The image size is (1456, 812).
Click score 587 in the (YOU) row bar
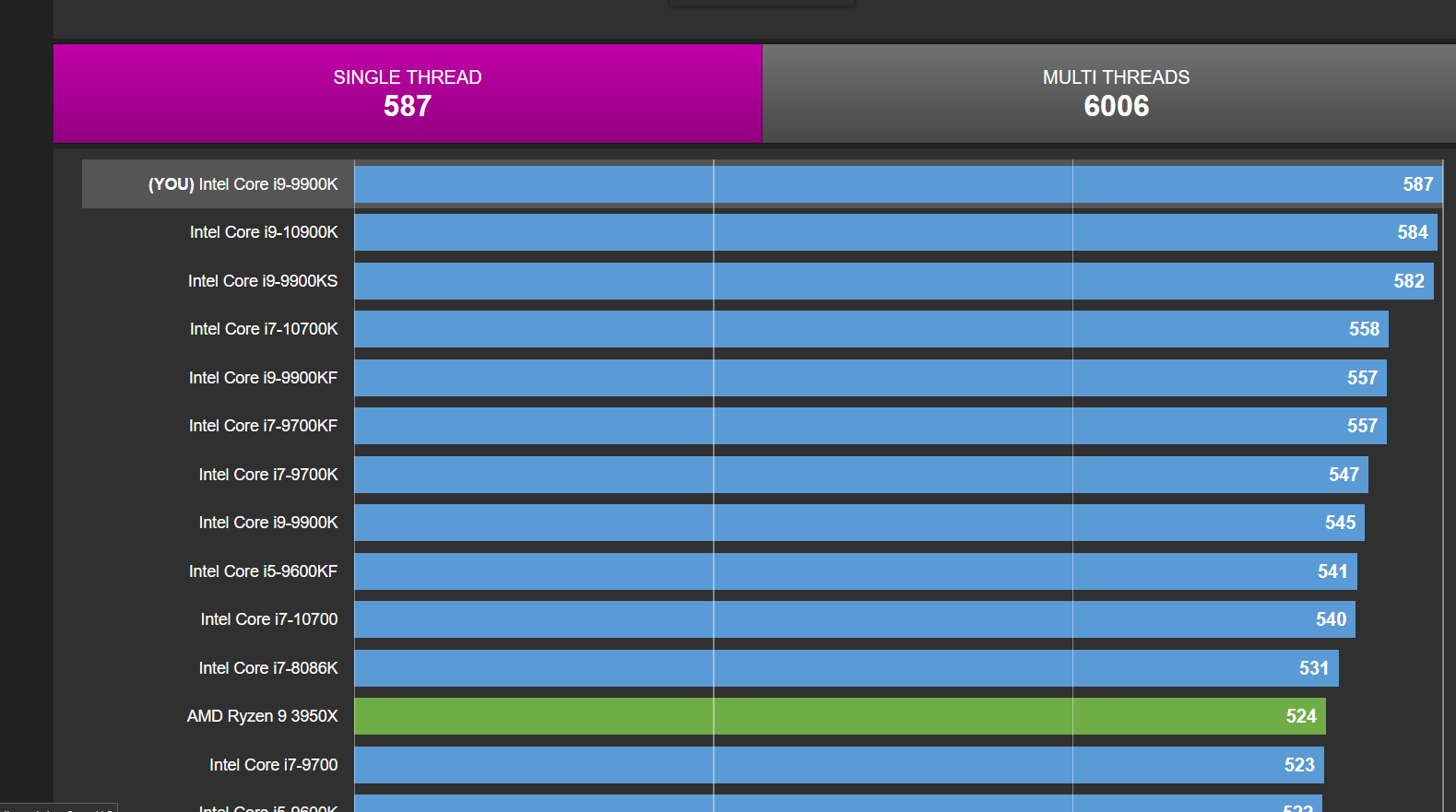[1418, 184]
